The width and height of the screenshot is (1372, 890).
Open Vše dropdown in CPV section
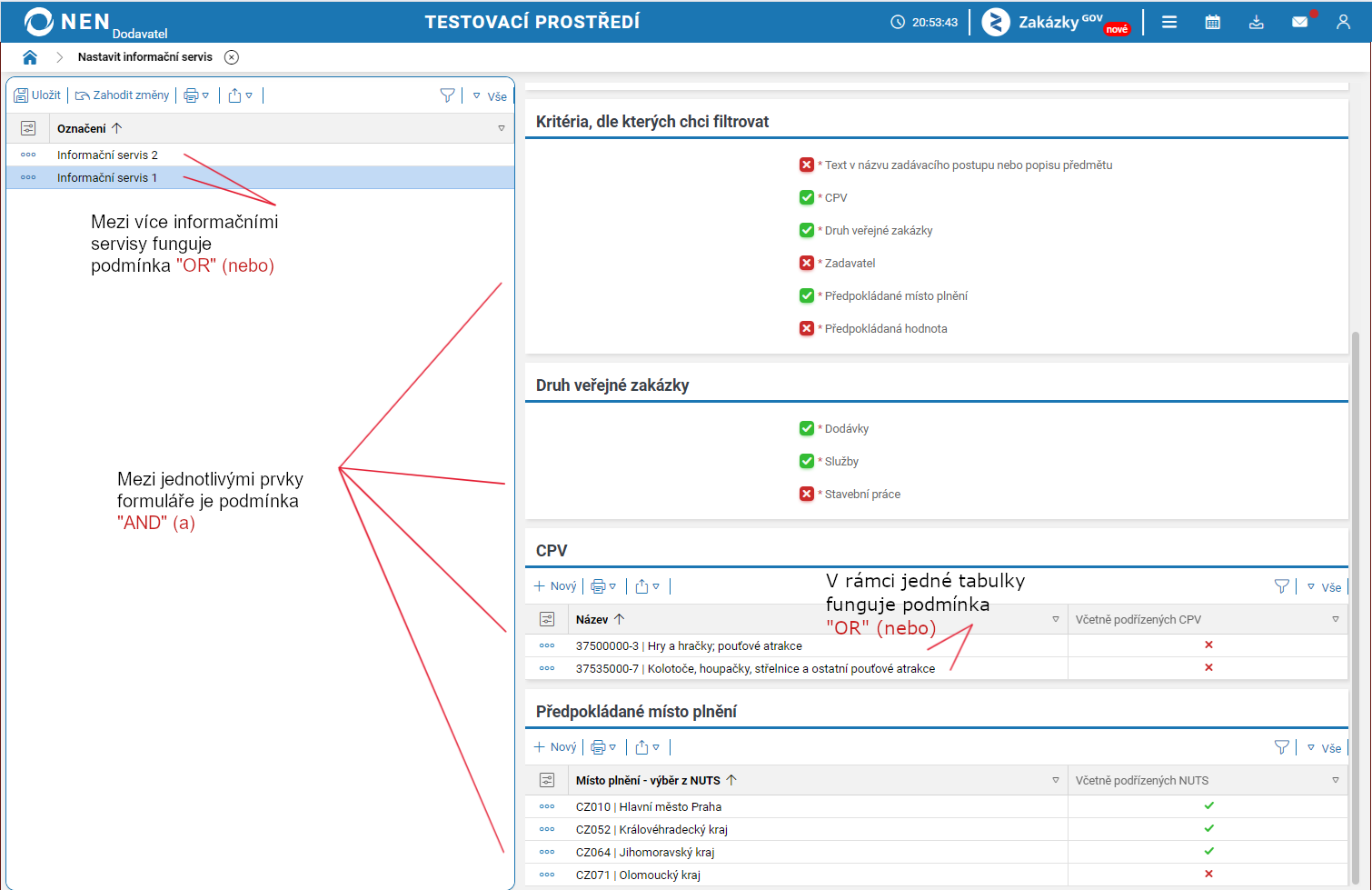1325,587
